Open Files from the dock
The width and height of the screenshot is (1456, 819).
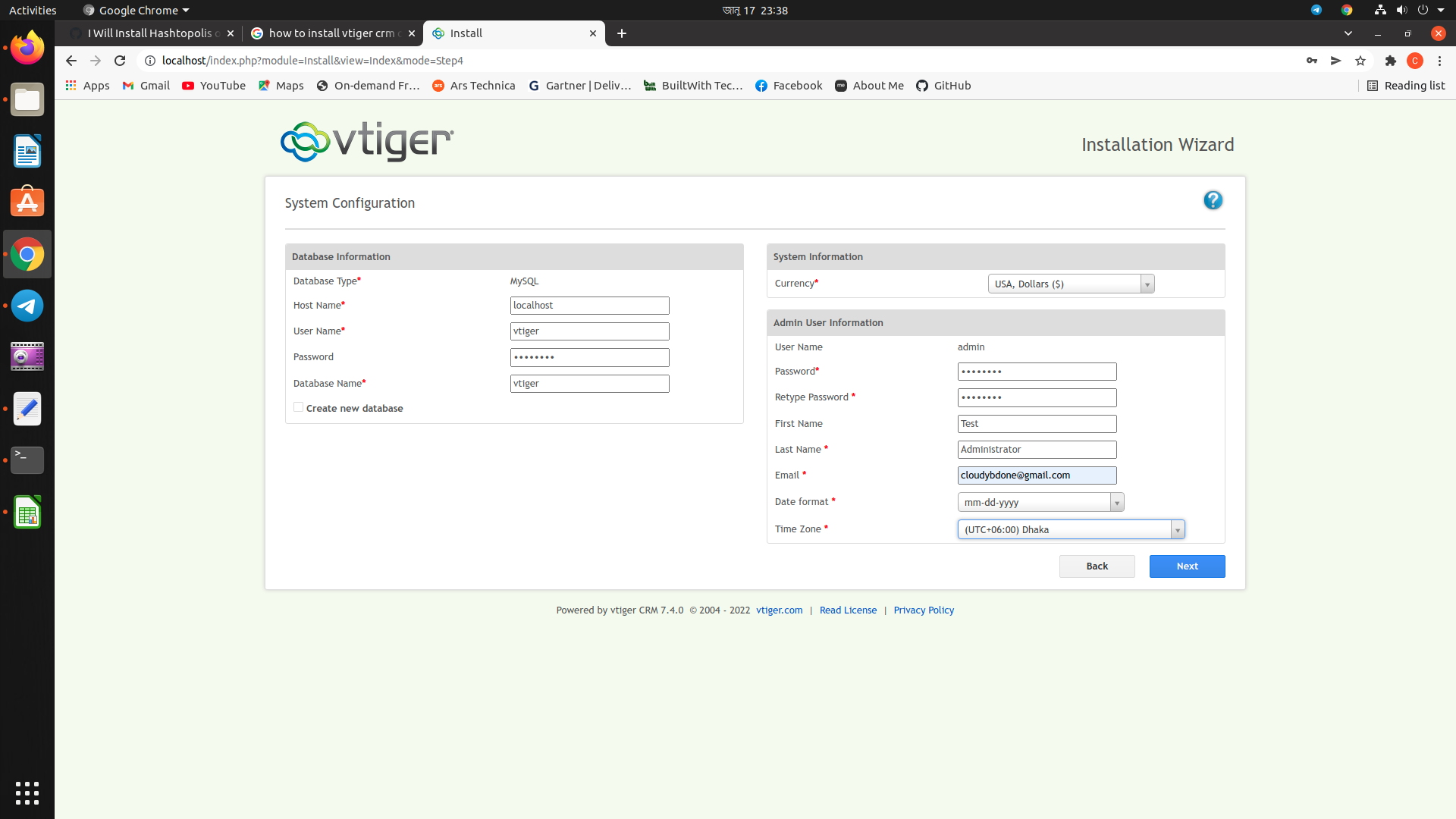pyautogui.click(x=27, y=99)
